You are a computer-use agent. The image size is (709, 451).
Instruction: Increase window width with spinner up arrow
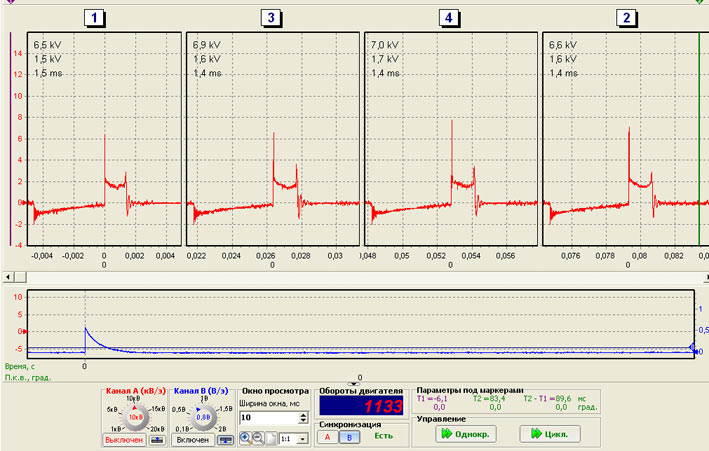pos(303,414)
